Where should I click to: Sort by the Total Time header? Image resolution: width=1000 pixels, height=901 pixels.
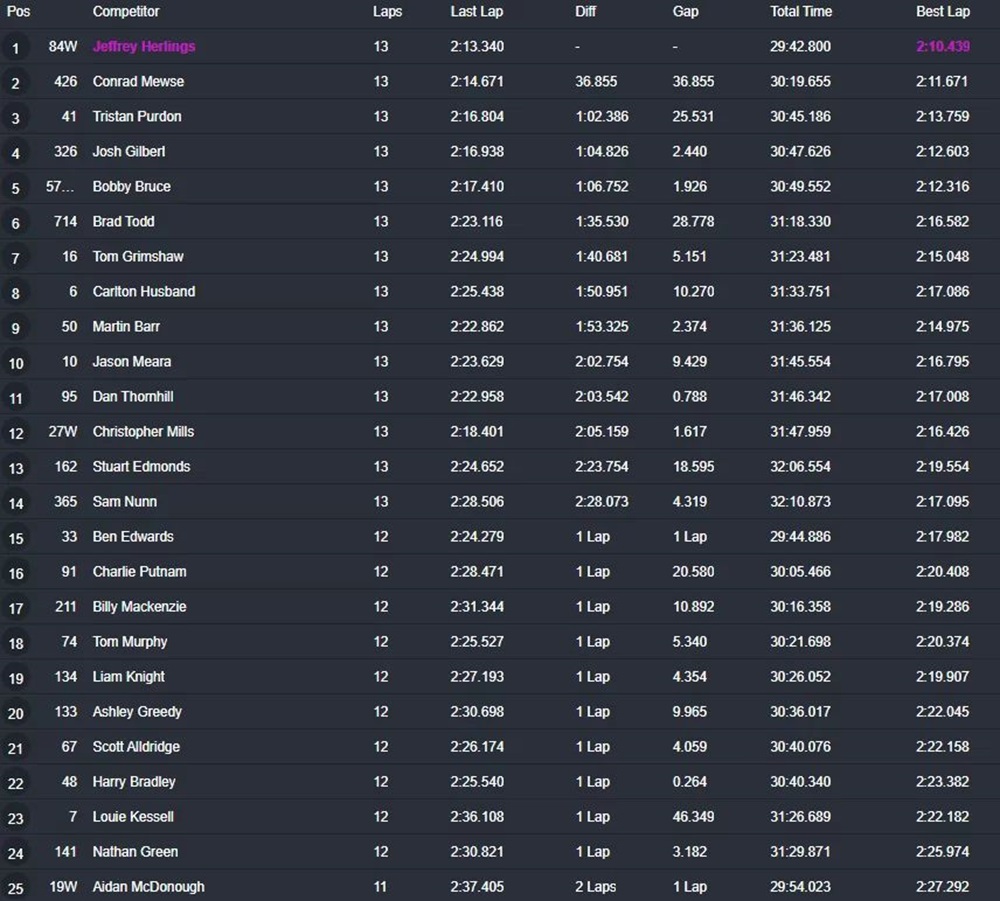(x=800, y=12)
